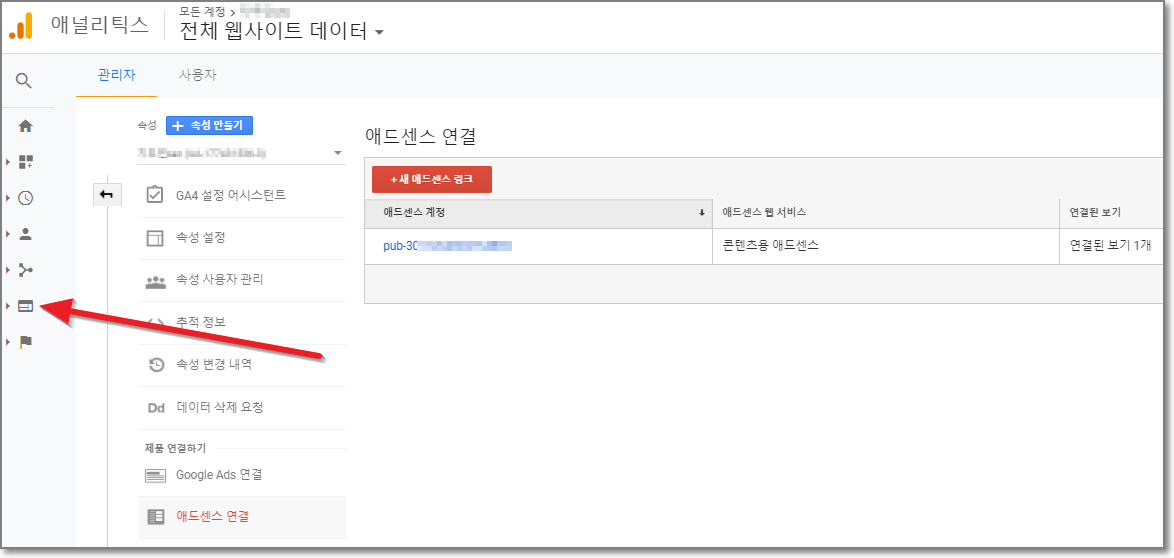Click 애드센스 연결 page heading

[x=421, y=136]
